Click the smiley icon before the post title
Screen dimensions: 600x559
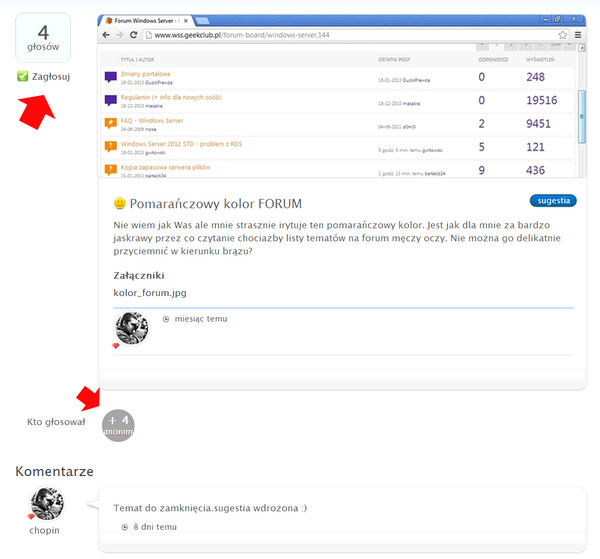pos(120,203)
